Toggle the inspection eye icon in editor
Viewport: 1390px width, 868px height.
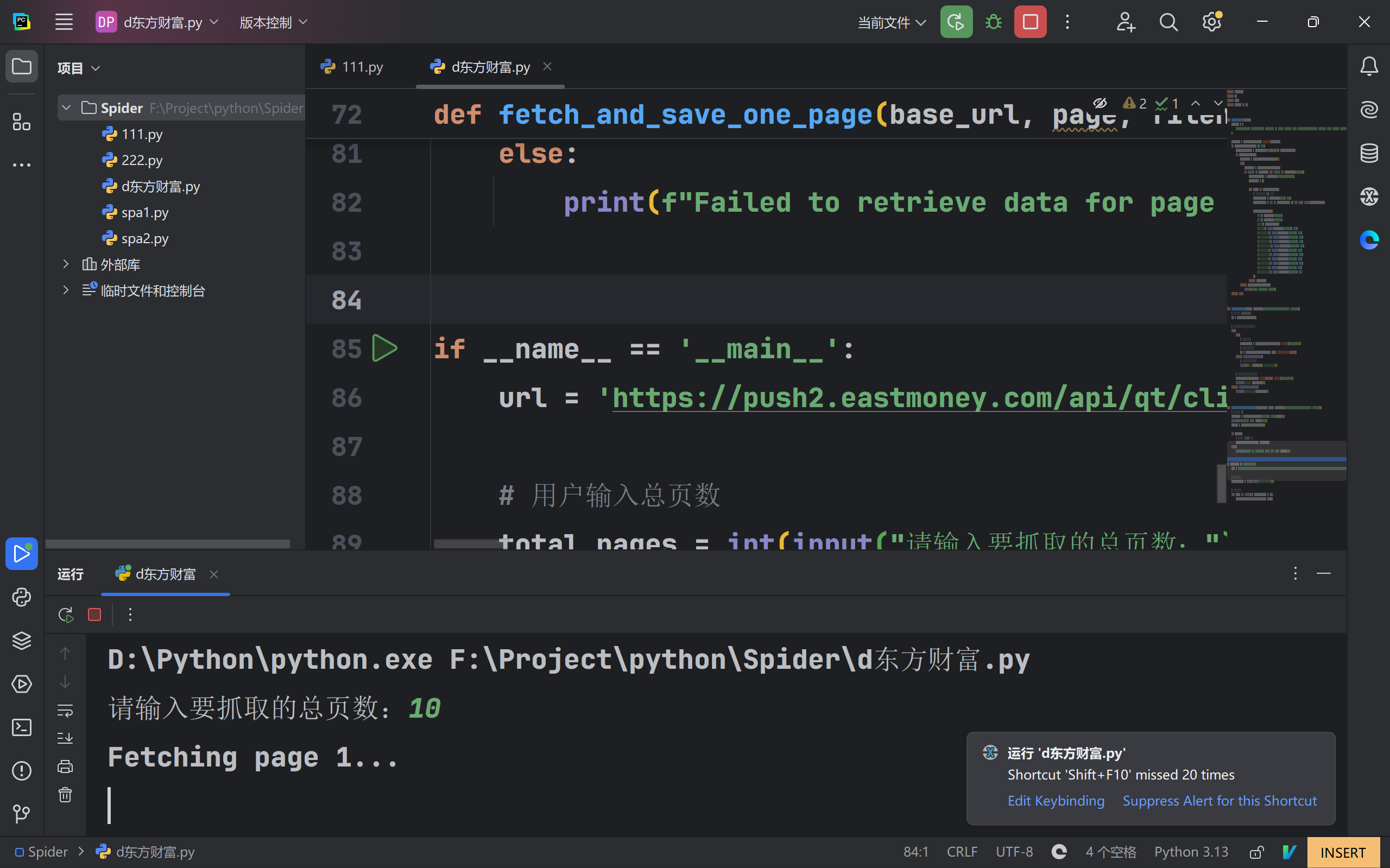point(1100,103)
